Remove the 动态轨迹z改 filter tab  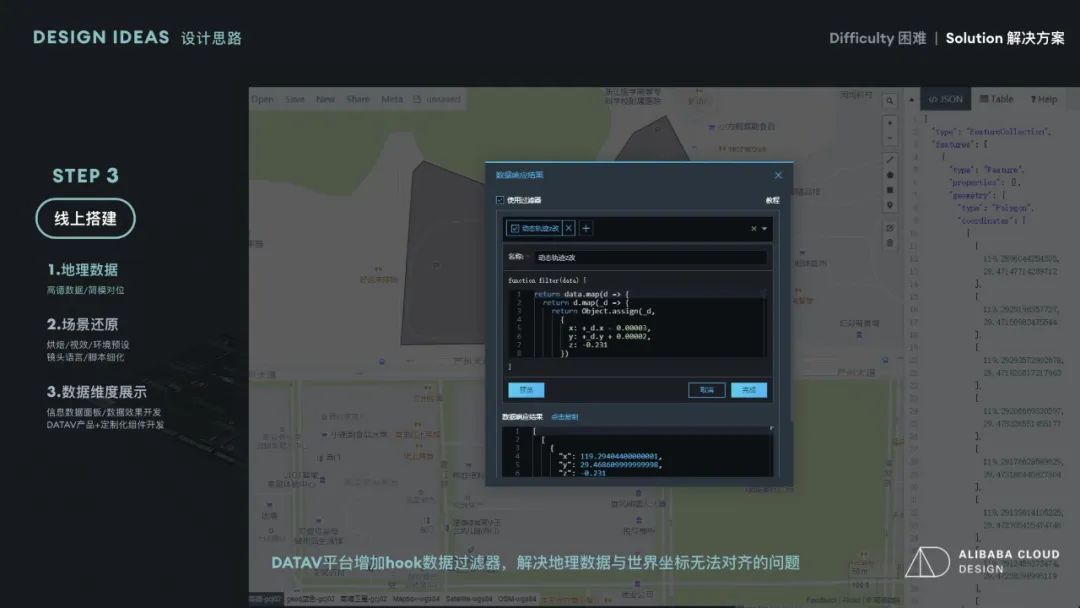pos(569,228)
